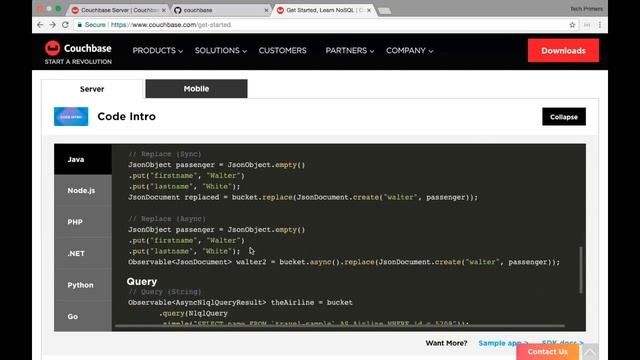Image resolution: width=640 pixels, height=360 pixels.
Task: Select the Go language tab
Action: click(83, 316)
